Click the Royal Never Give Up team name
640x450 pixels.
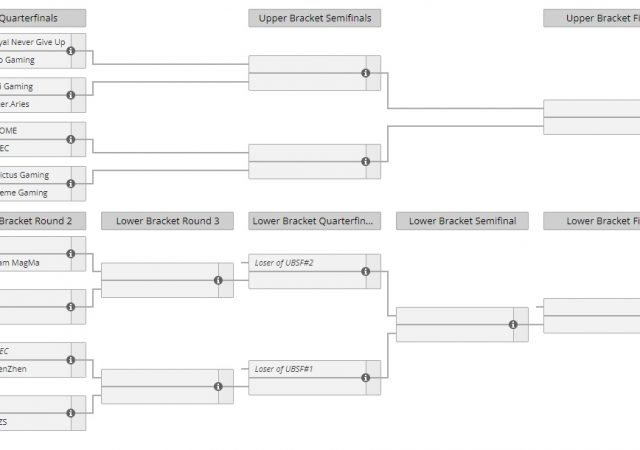pos(33,43)
